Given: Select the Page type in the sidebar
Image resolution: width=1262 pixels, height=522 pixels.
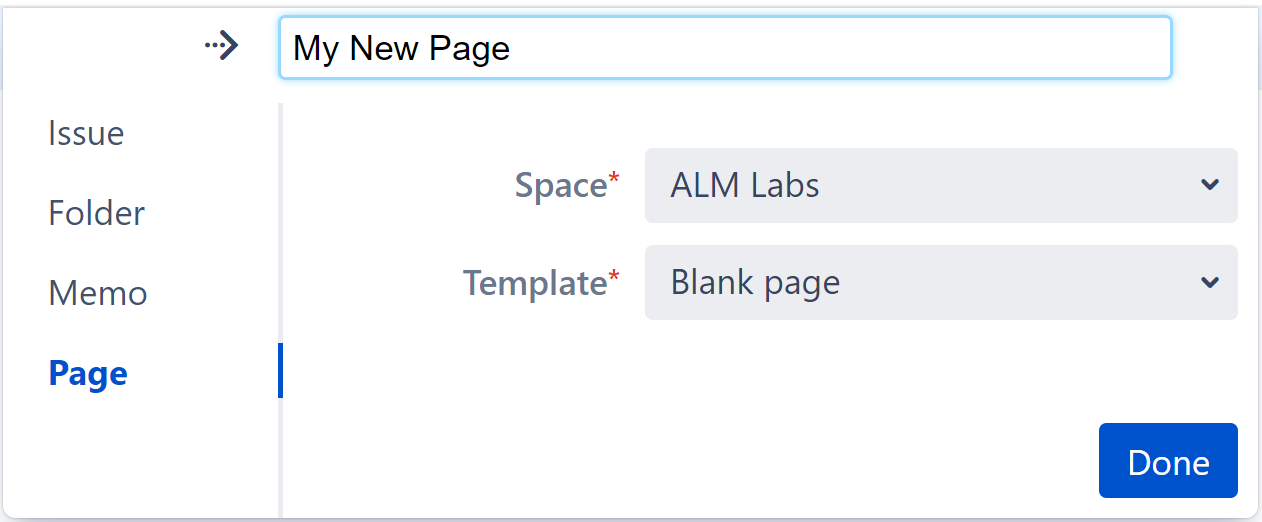Looking at the screenshot, I should pos(88,373).
